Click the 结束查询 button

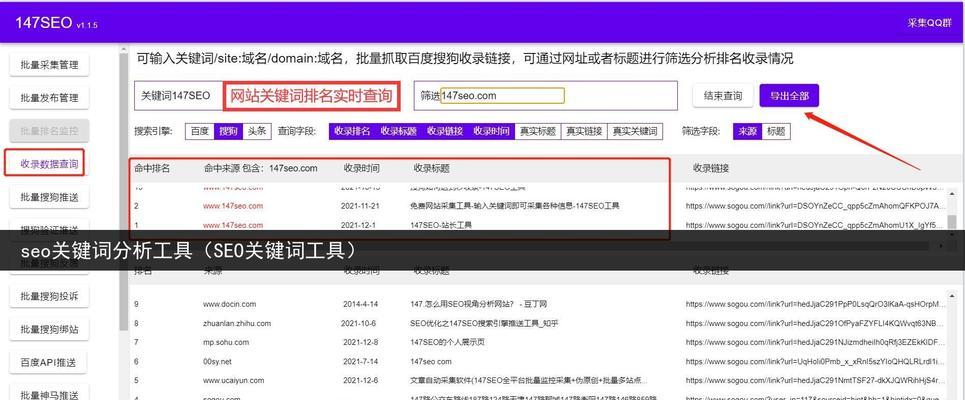723,96
